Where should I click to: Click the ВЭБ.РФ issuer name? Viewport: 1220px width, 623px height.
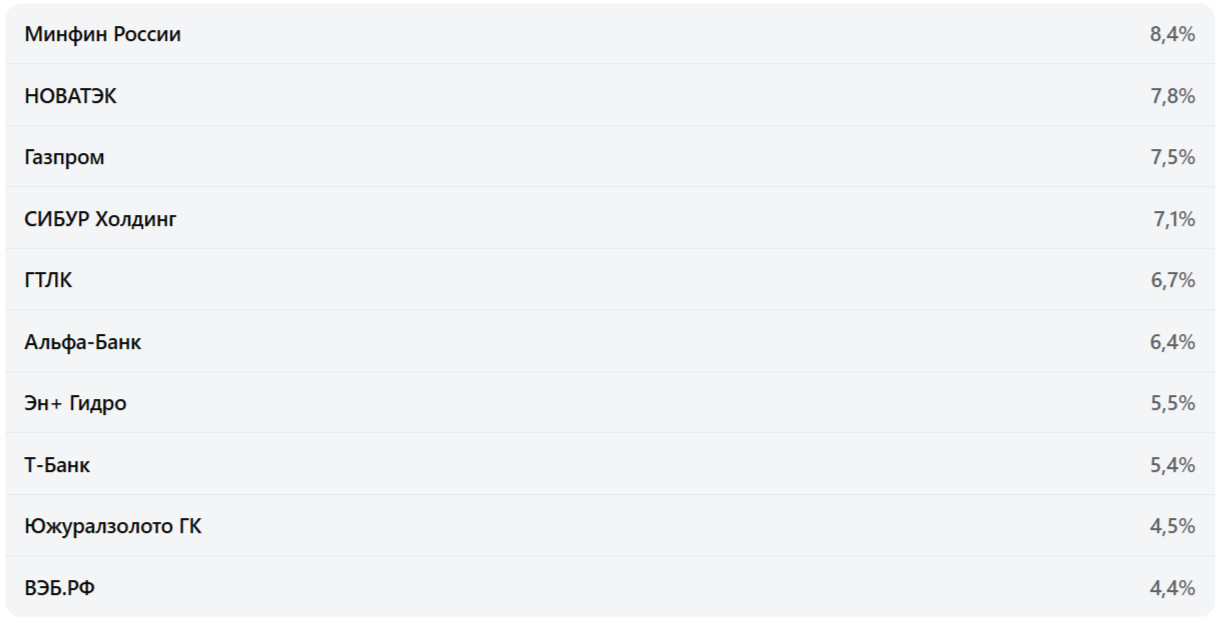[60, 588]
